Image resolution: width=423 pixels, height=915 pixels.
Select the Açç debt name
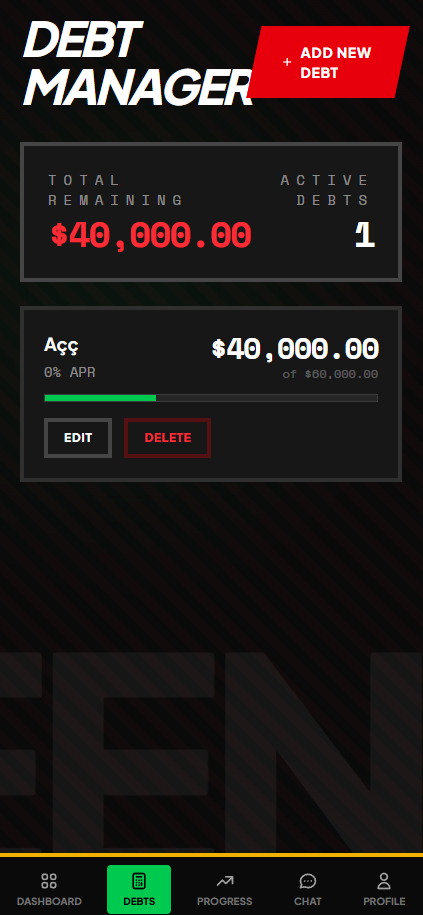pos(61,345)
